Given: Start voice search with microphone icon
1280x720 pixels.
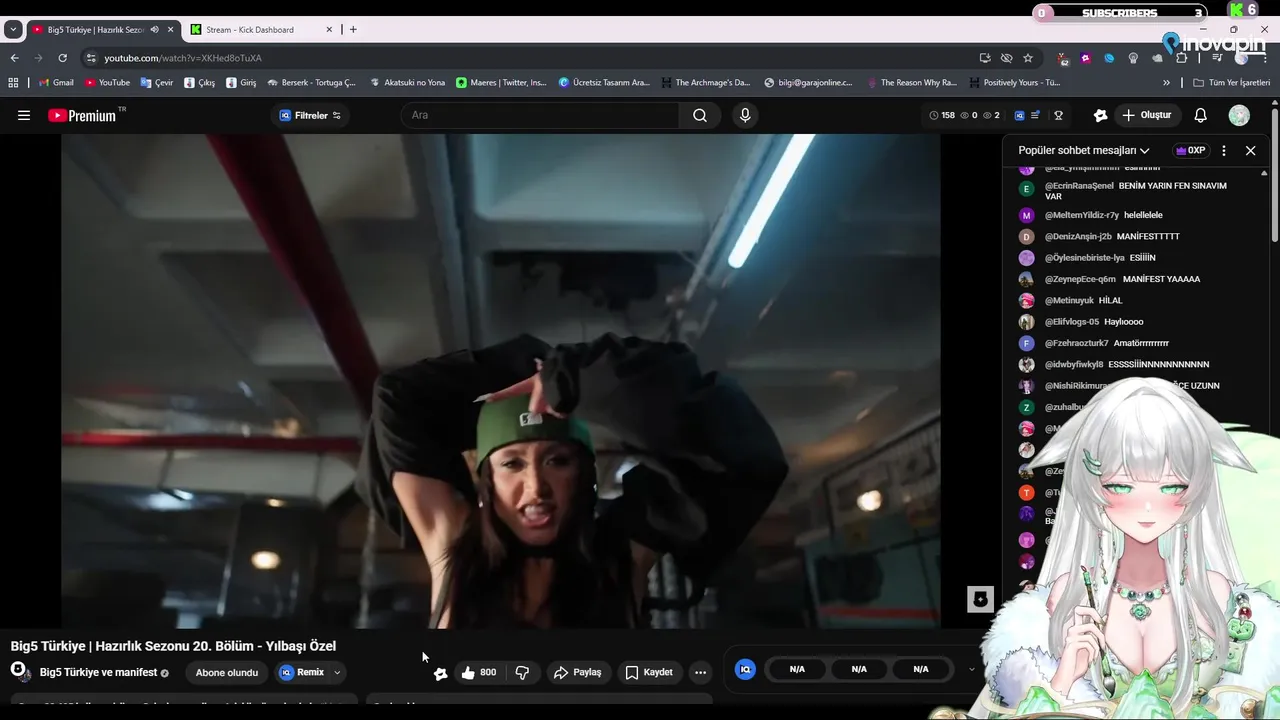Looking at the screenshot, I should (745, 115).
